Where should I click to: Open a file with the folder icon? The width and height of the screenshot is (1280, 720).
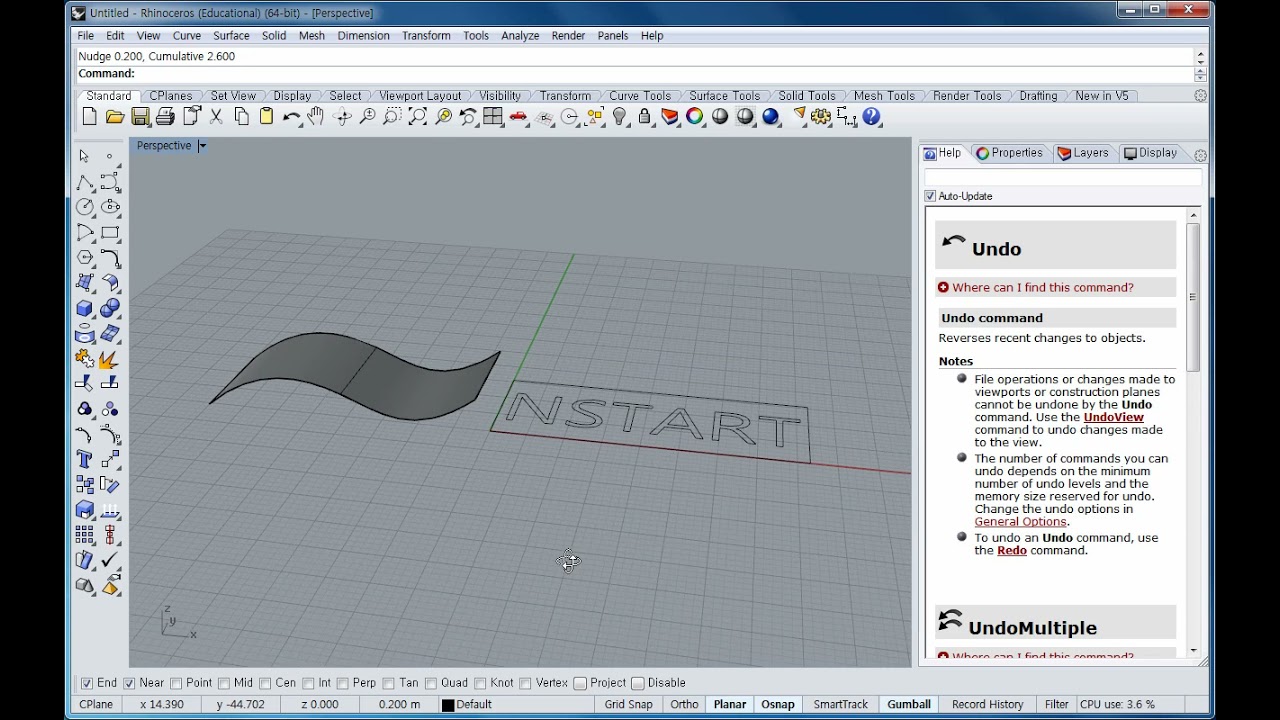115,117
